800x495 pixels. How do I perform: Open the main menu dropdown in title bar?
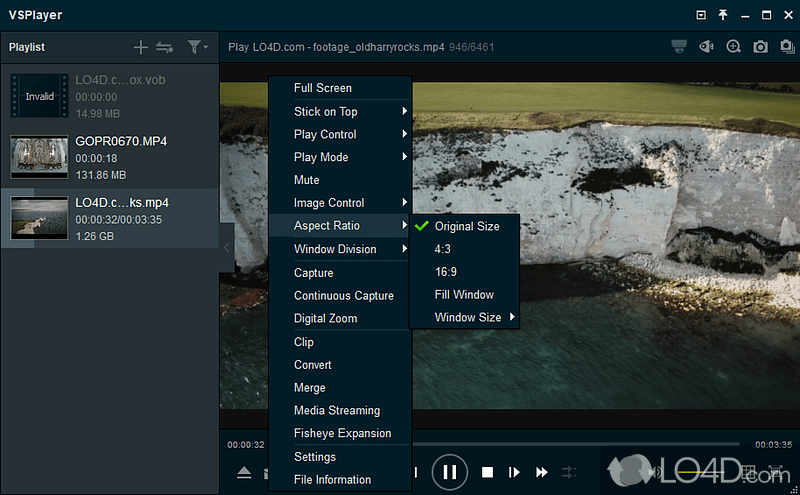[701, 15]
